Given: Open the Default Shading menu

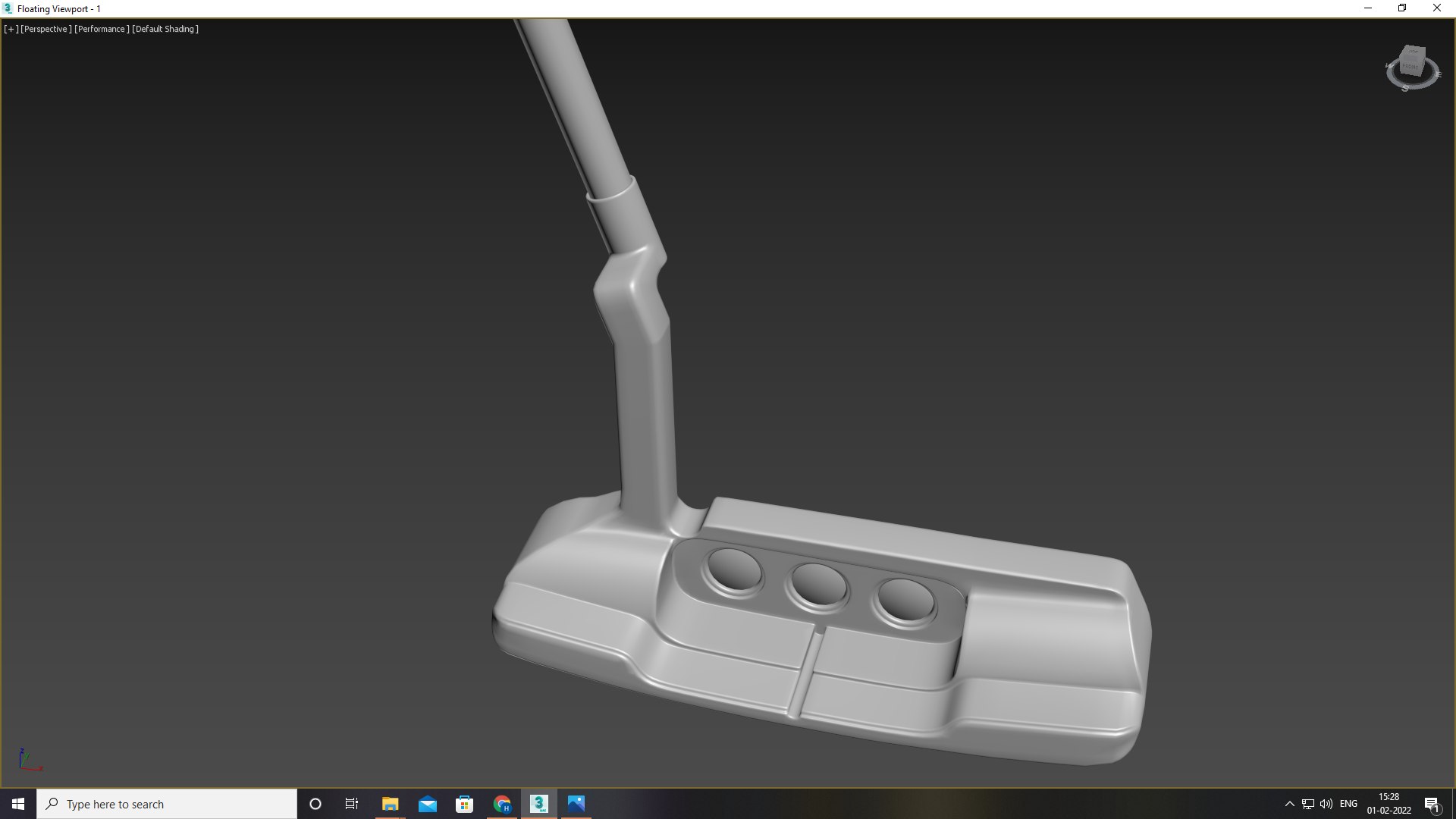Looking at the screenshot, I should point(165,29).
